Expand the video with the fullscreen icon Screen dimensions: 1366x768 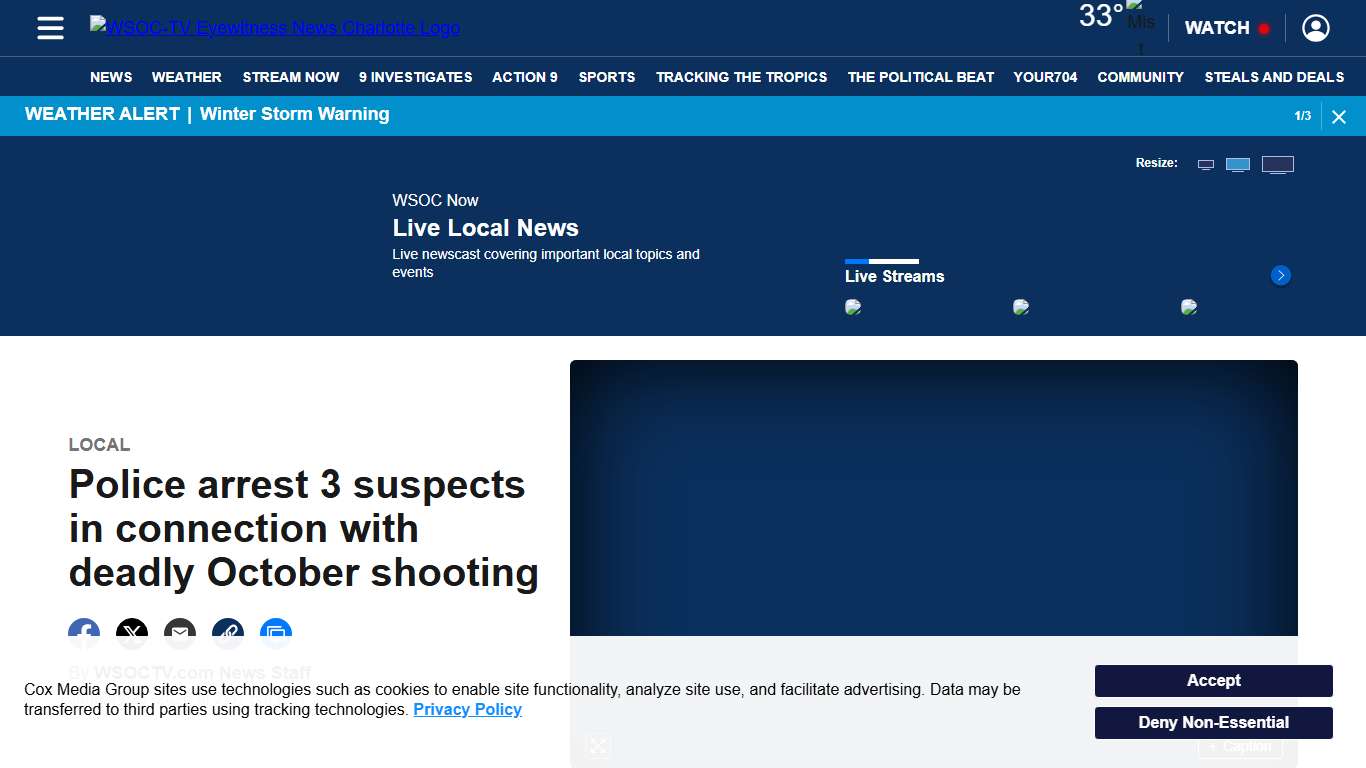tap(597, 746)
